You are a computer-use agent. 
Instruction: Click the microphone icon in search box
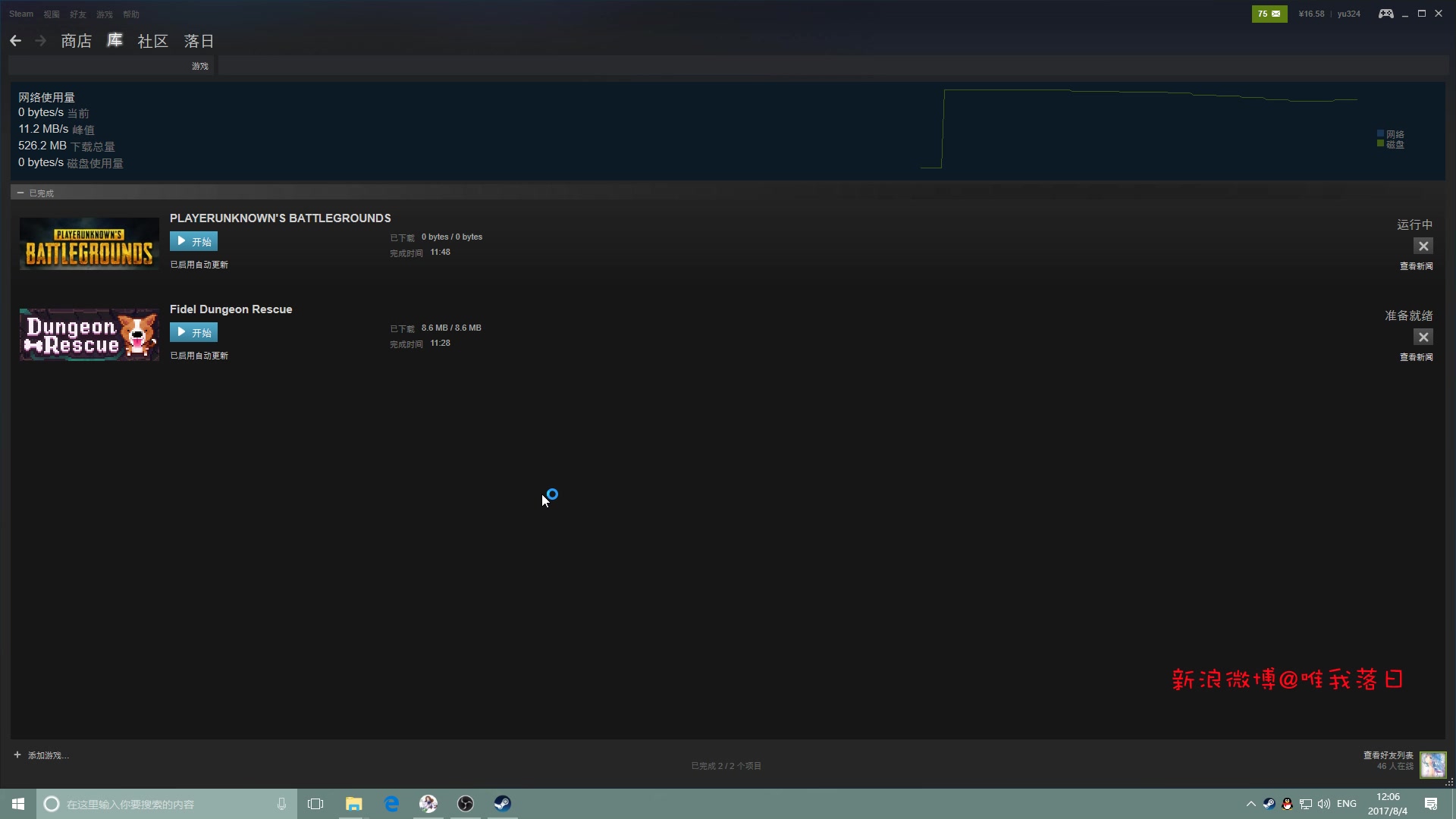coord(281,804)
